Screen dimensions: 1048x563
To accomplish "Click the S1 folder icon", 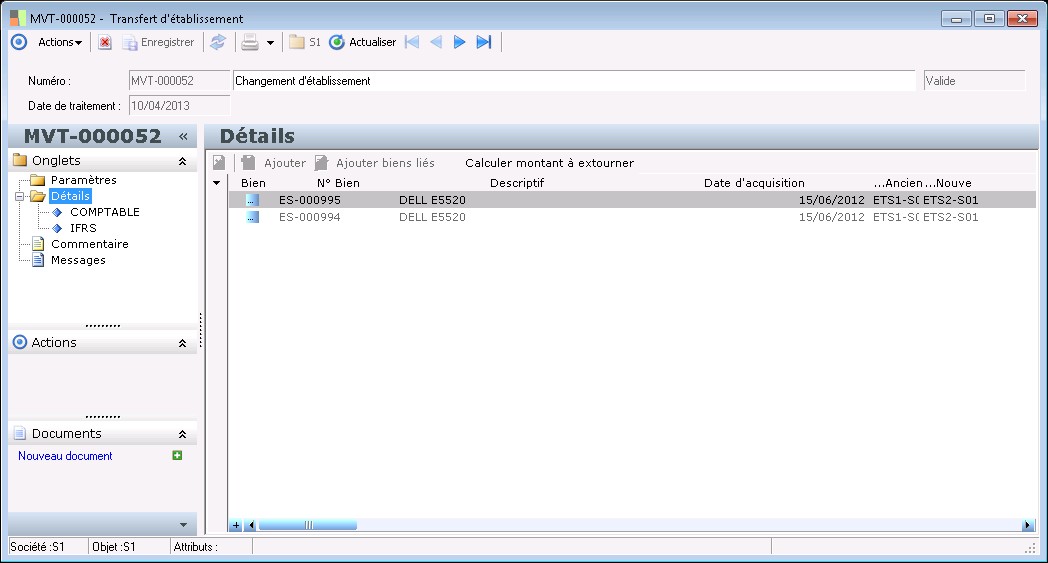I will (x=297, y=42).
